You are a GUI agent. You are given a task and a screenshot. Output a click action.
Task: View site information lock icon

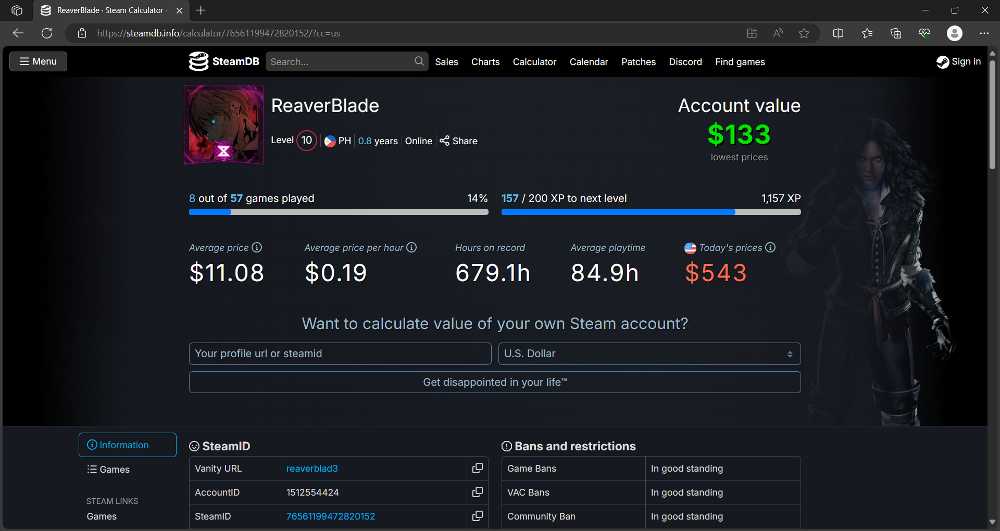pos(82,33)
